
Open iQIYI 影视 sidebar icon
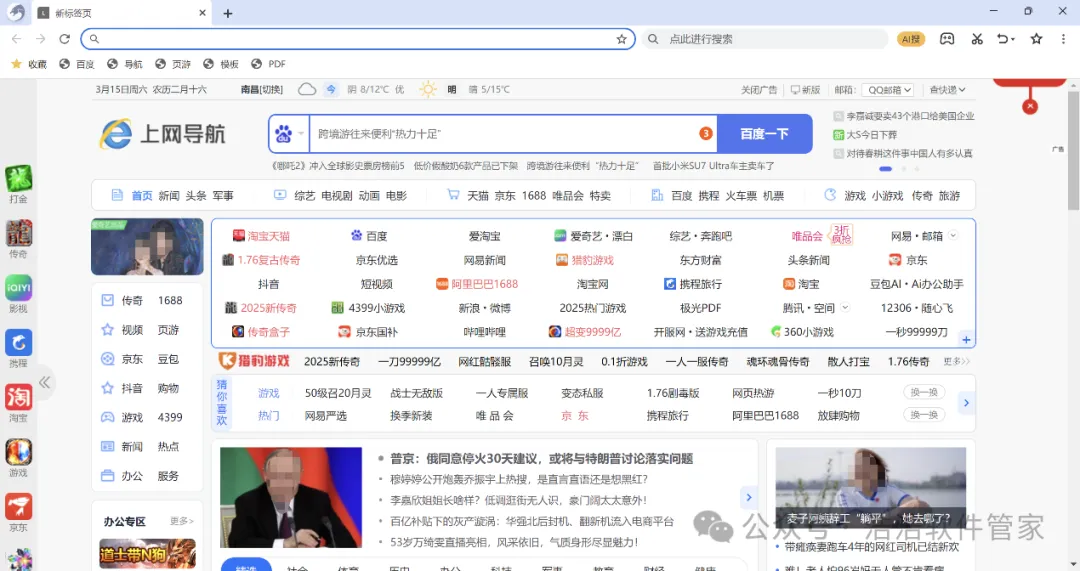point(19,293)
